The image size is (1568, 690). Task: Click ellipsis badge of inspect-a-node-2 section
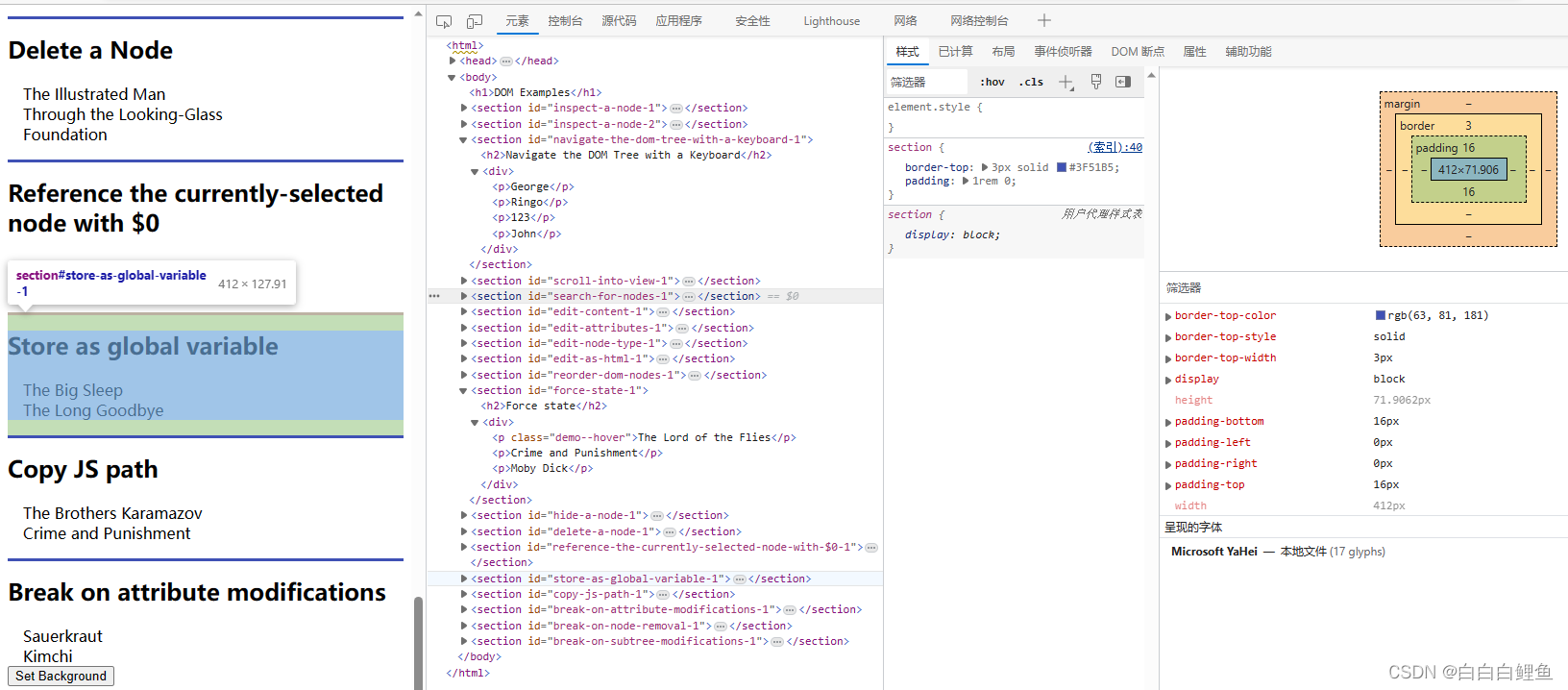[x=676, y=125]
